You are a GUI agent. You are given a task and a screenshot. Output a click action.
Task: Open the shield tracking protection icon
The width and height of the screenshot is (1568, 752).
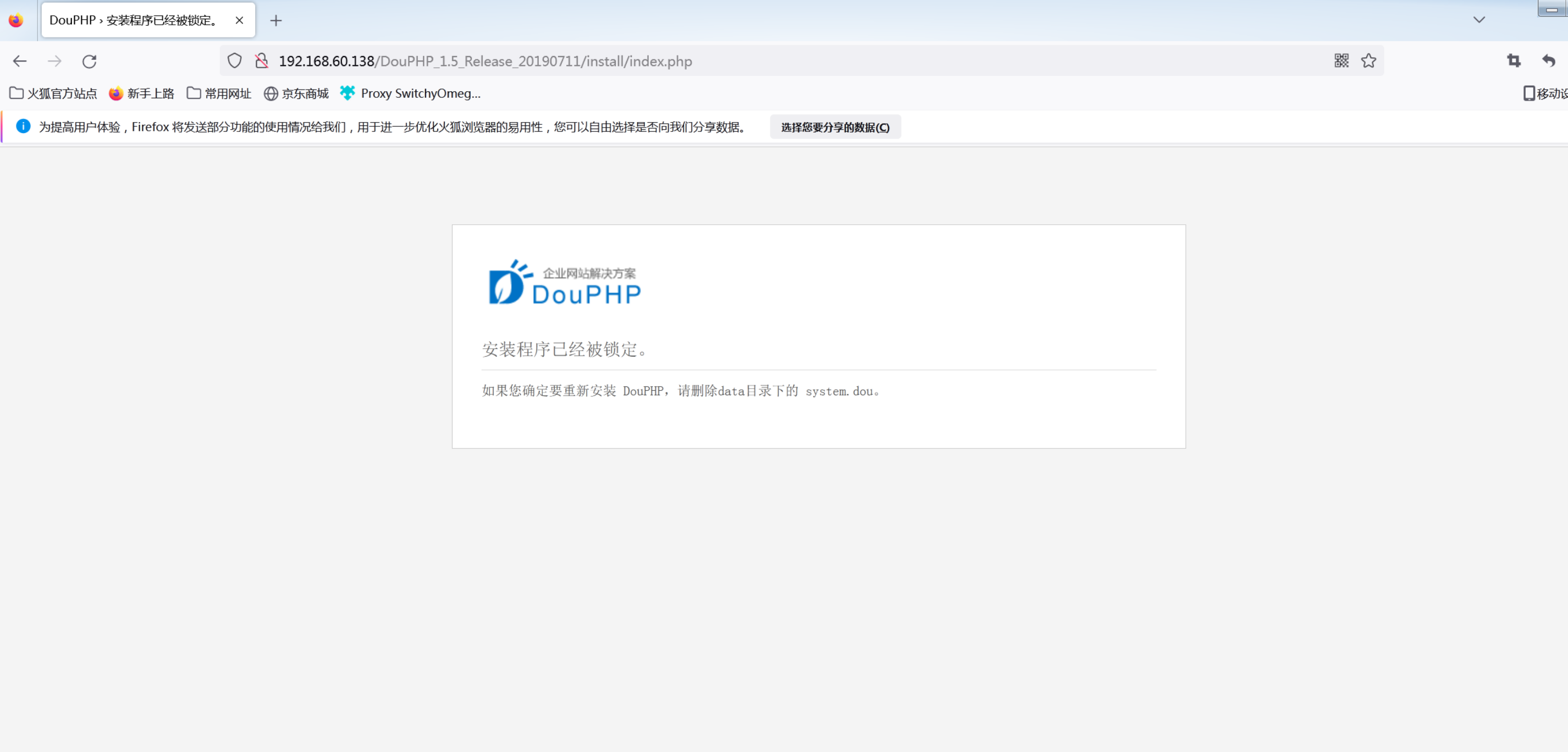[234, 61]
